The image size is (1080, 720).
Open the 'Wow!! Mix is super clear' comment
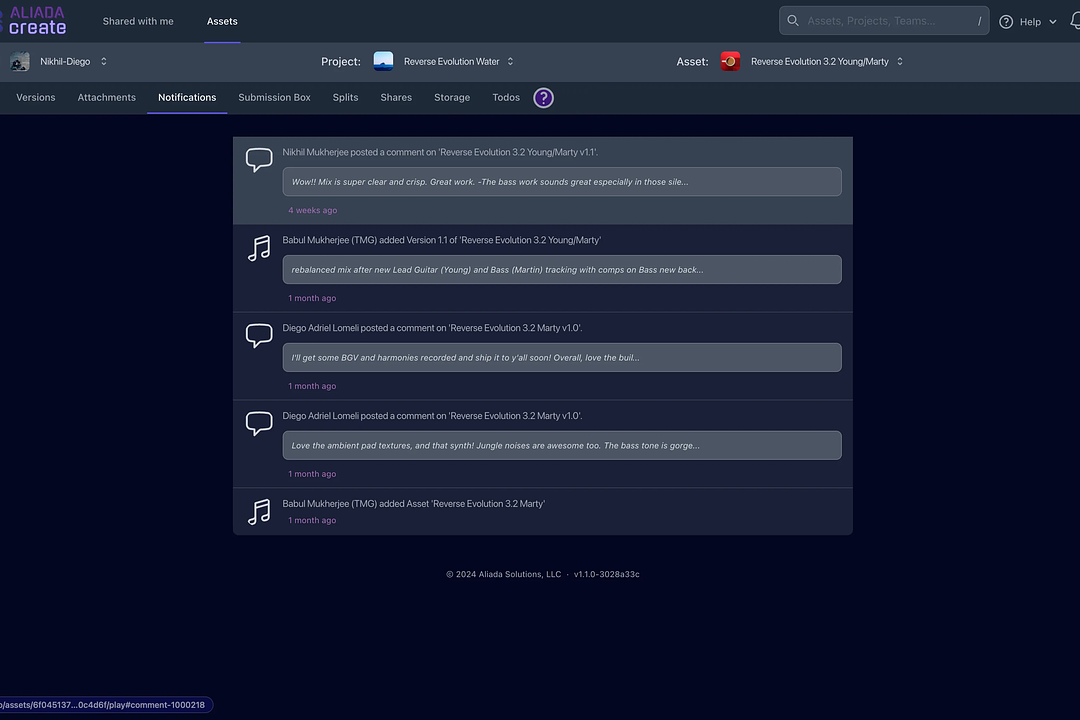coord(561,182)
